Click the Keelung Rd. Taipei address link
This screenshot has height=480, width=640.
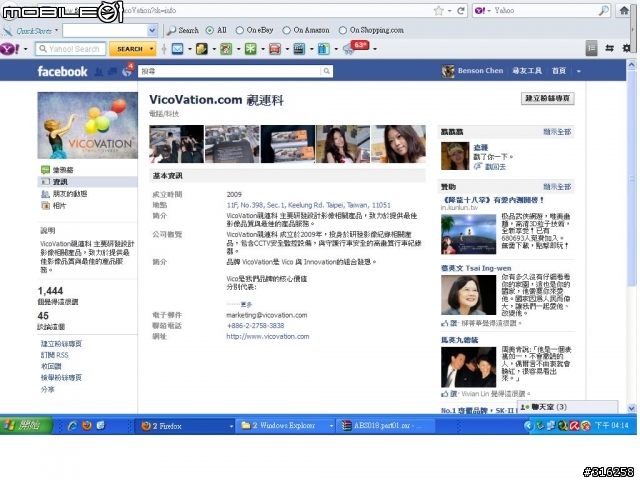click(309, 205)
